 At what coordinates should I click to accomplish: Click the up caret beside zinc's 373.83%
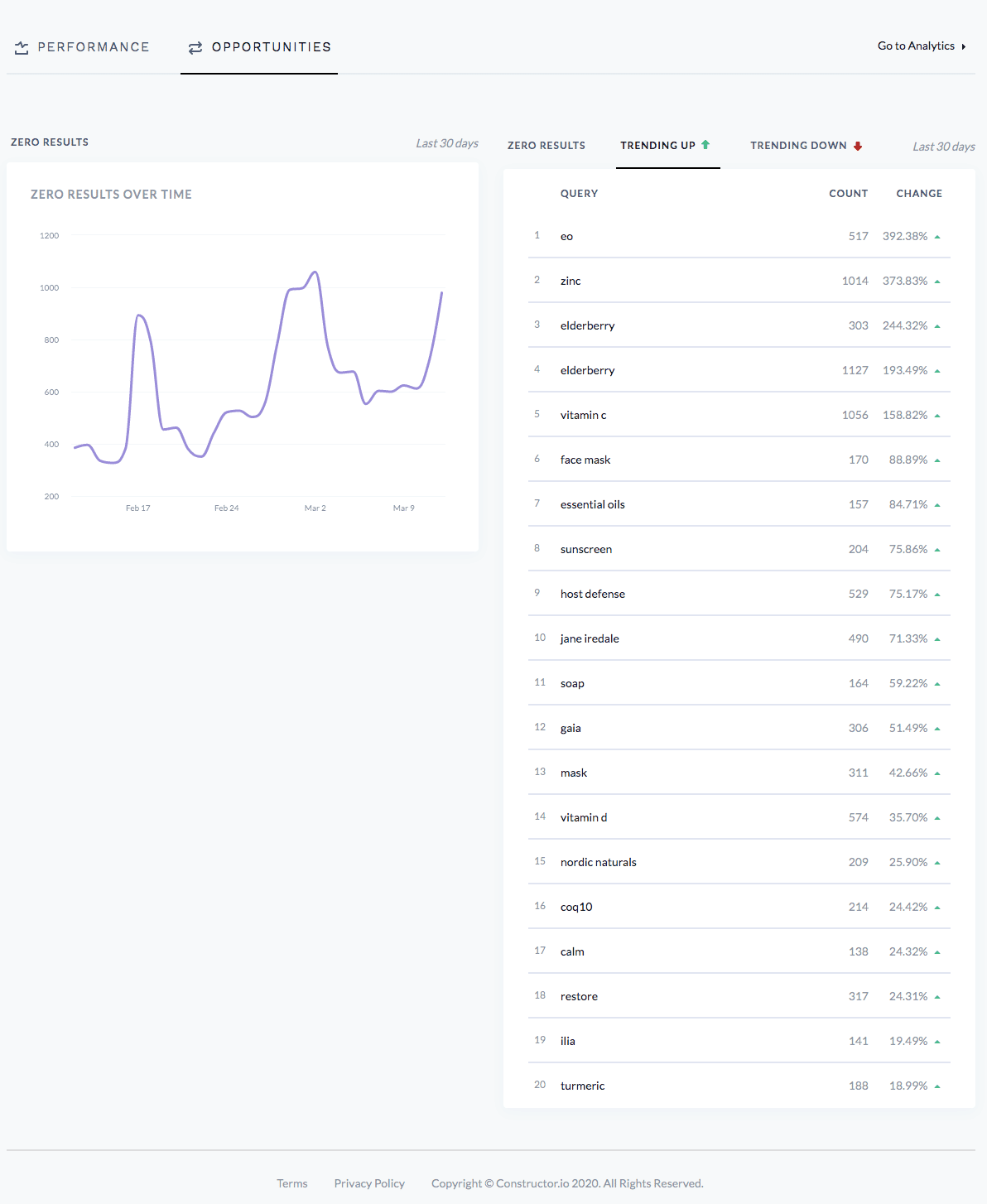[x=936, y=280]
